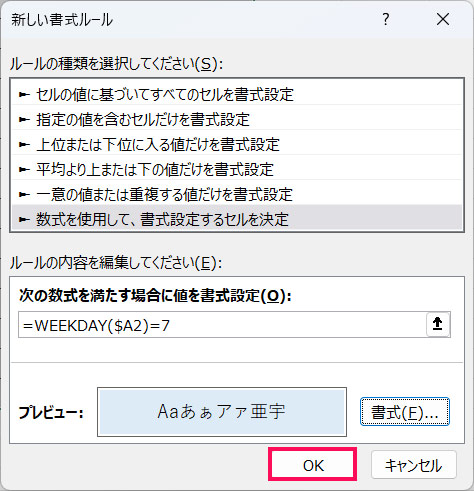Select rule type 指定の値を含むセルだけを書式設定

click(x=237, y=120)
